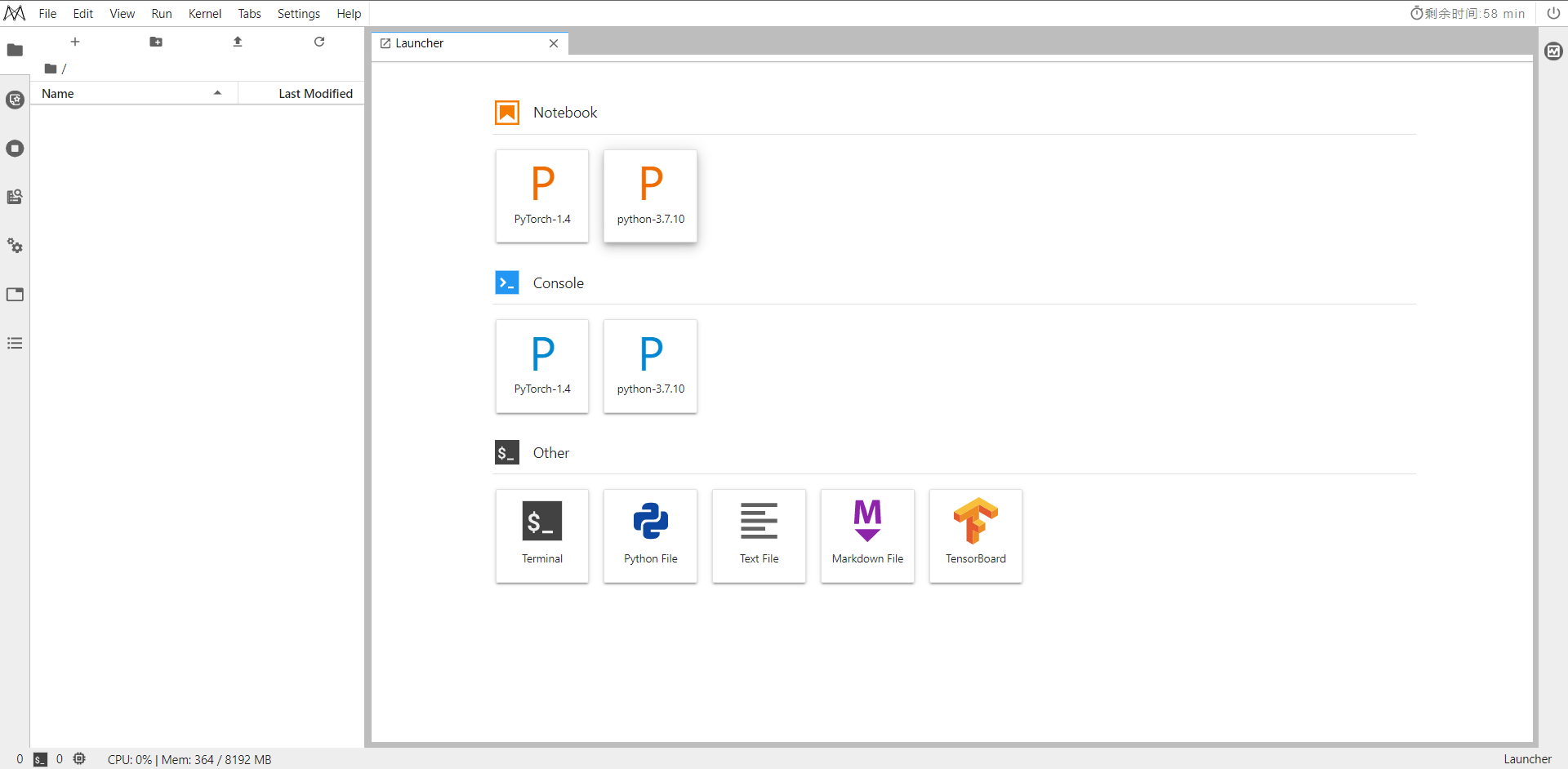
Task: Launch TensorBoard from the launcher
Action: [x=976, y=536]
